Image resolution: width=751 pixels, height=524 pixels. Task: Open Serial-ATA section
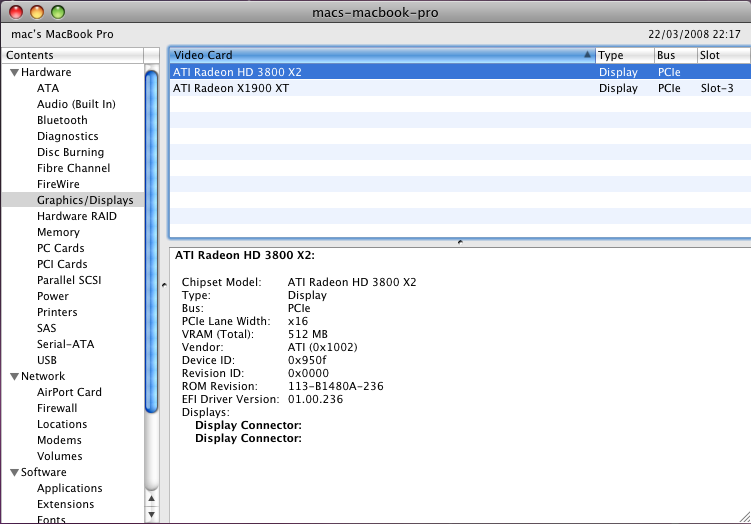65,344
